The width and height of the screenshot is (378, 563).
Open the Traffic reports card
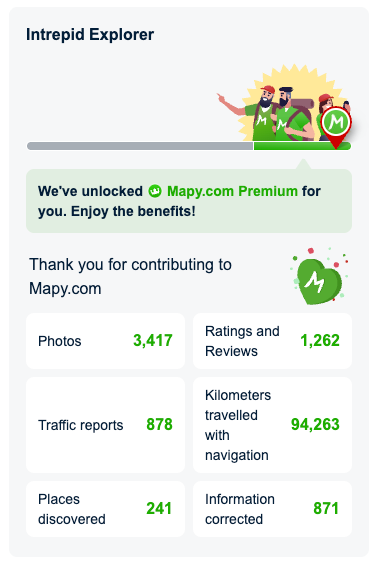105,425
